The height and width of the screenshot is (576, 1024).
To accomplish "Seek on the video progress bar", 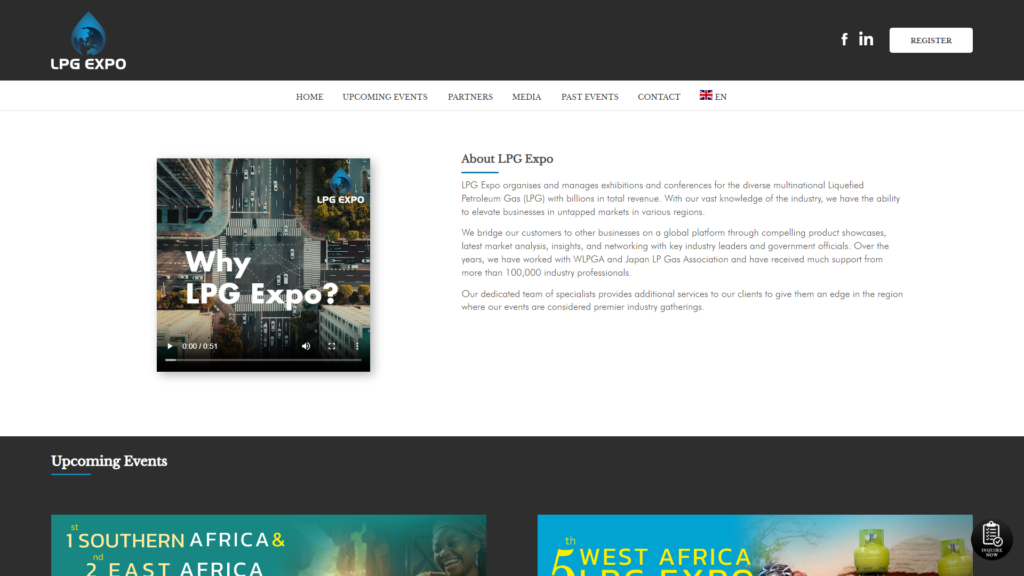I will (263, 360).
